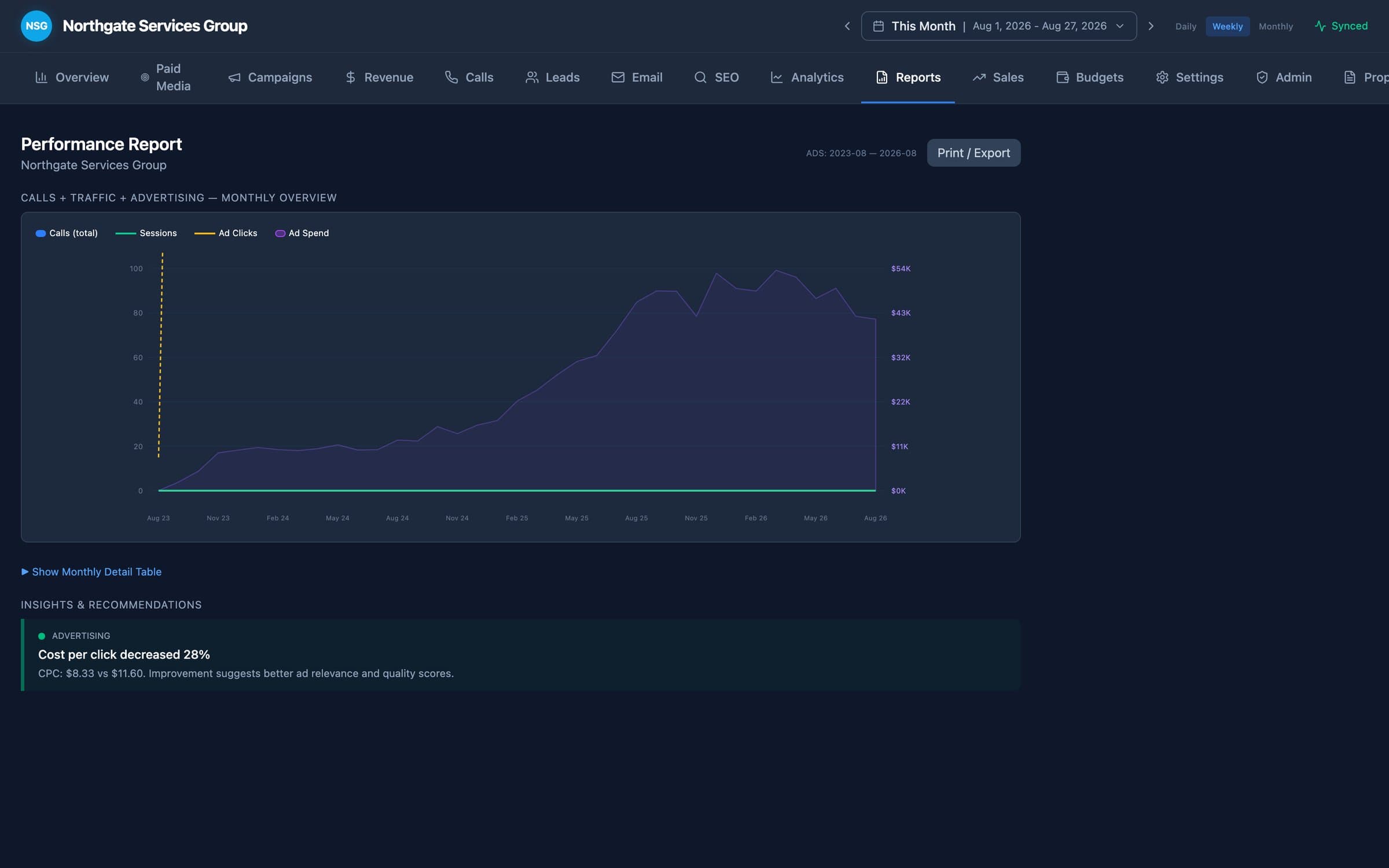
Task: Click the Analytics line chart icon
Action: tap(777, 77)
